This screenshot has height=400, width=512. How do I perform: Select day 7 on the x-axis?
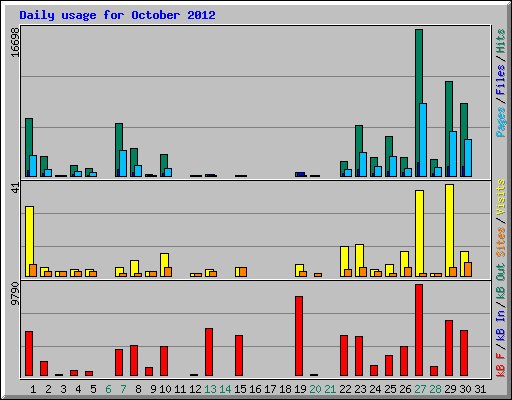tap(123, 389)
